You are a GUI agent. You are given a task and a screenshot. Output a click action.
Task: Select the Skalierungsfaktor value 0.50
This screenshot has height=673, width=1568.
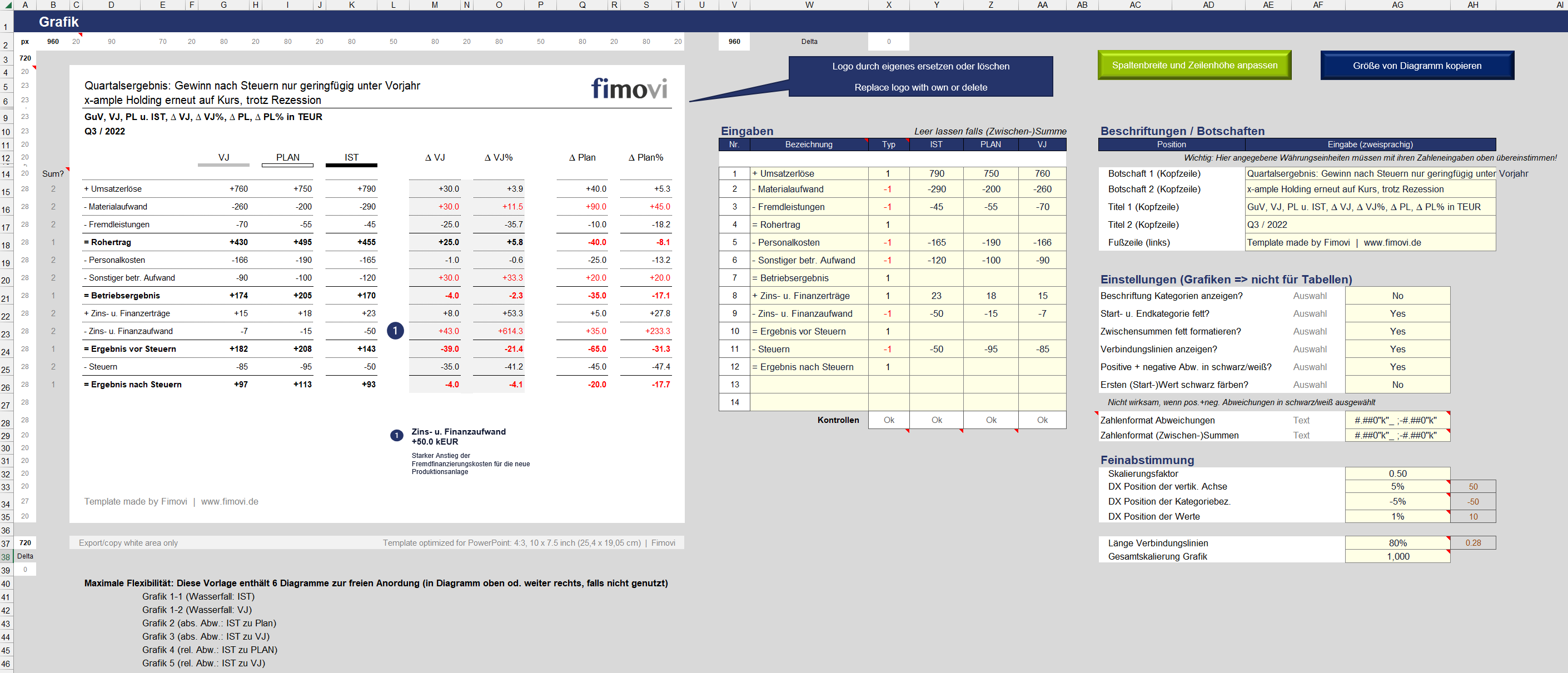tap(1397, 473)
